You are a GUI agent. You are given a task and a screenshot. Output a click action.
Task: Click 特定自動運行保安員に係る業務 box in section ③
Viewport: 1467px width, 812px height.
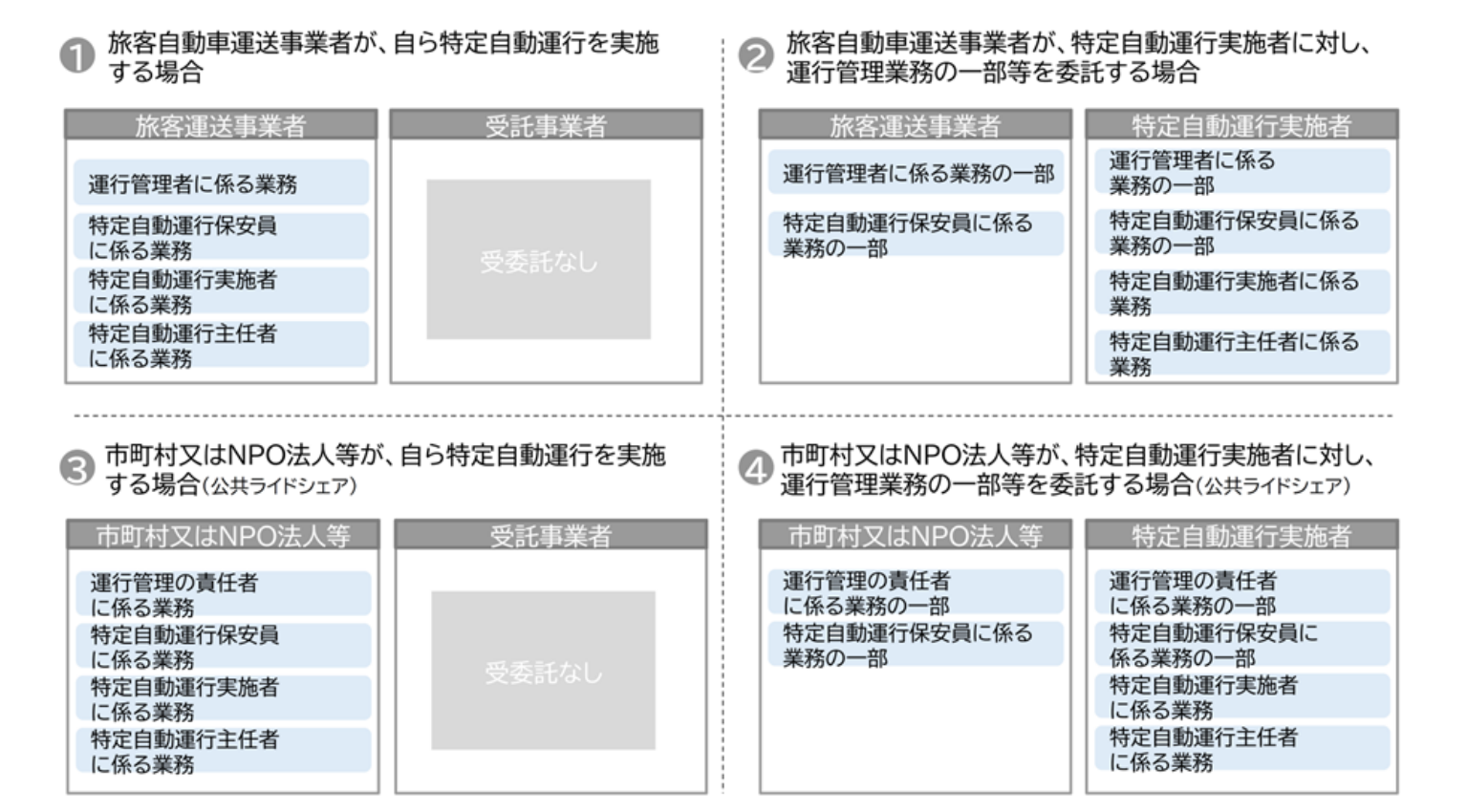tap(224, 647)
